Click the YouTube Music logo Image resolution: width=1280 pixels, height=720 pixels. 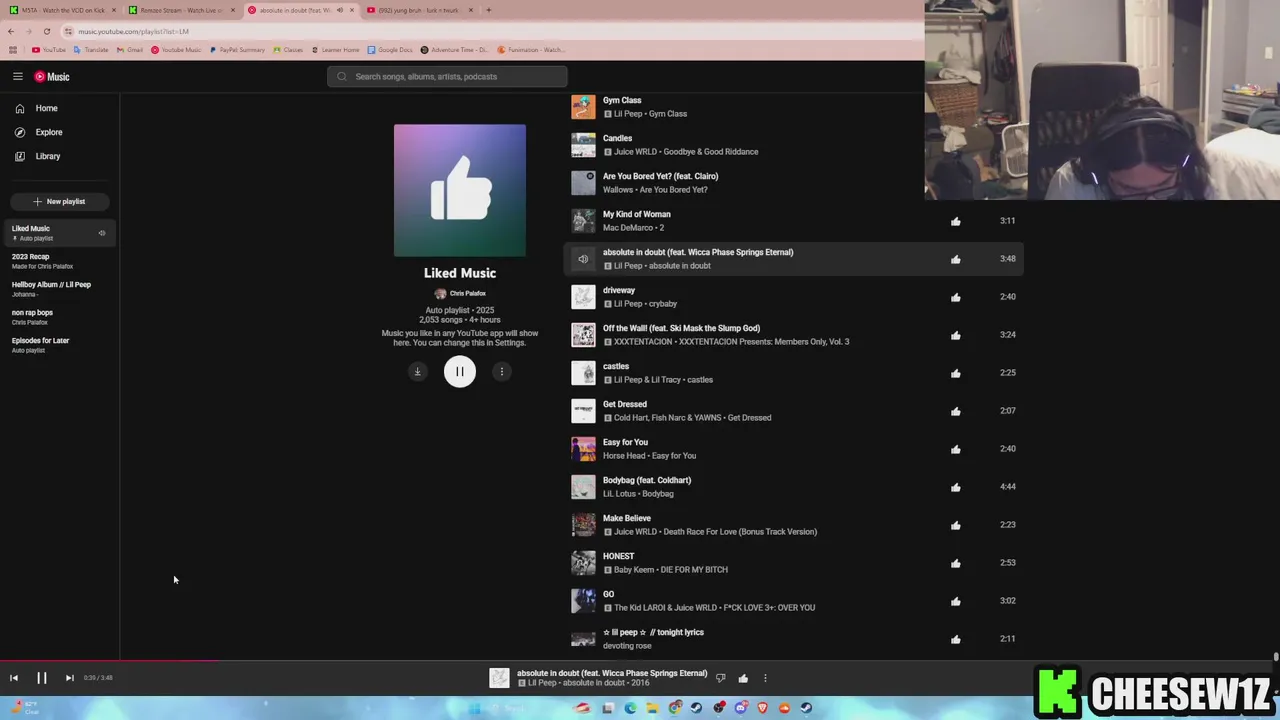pos(52,77)
